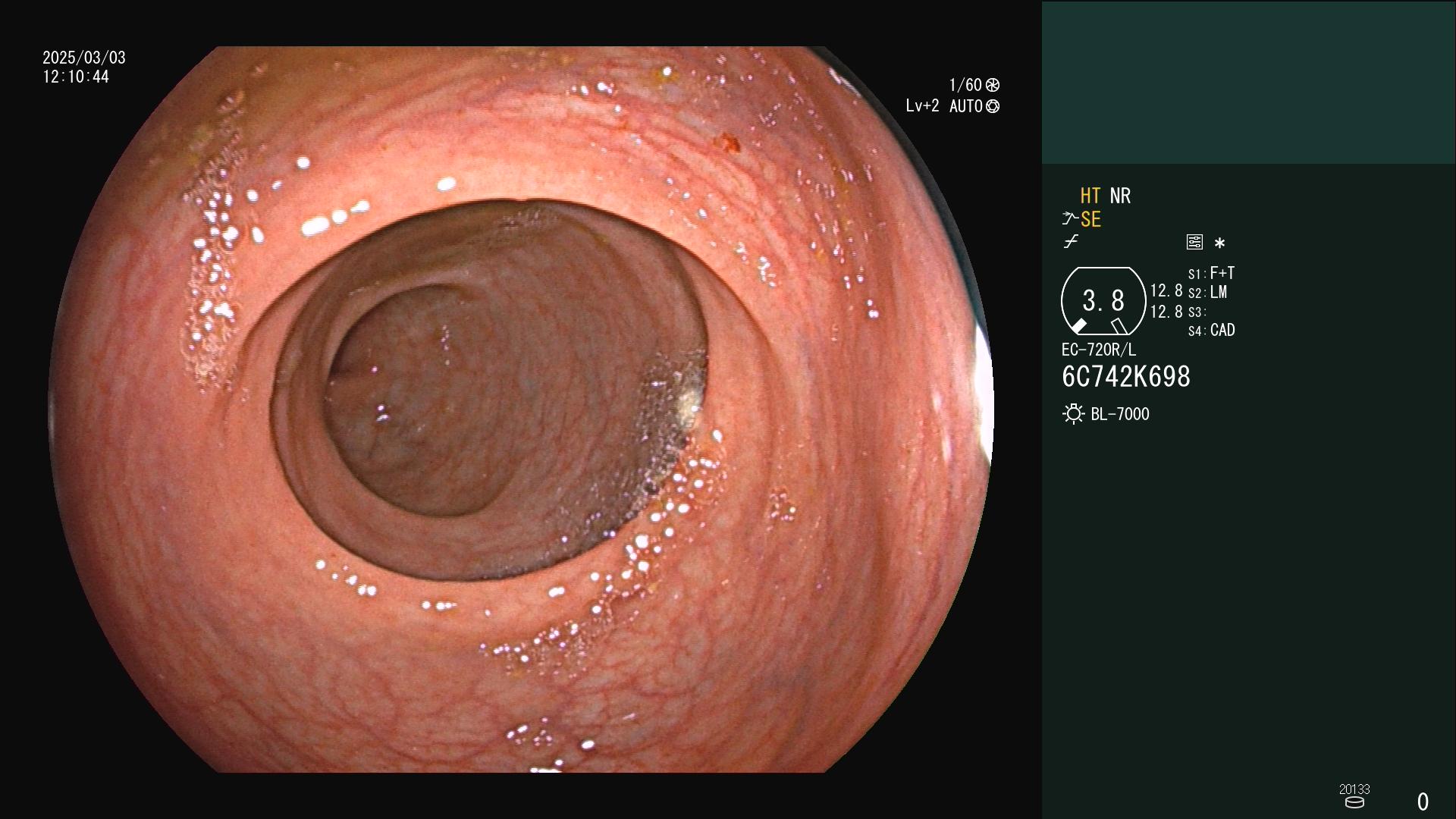The height and width of the screenshot is (819, 1456).
Task: Click the SE enhancement label
Action: (x=1090, y=220)
